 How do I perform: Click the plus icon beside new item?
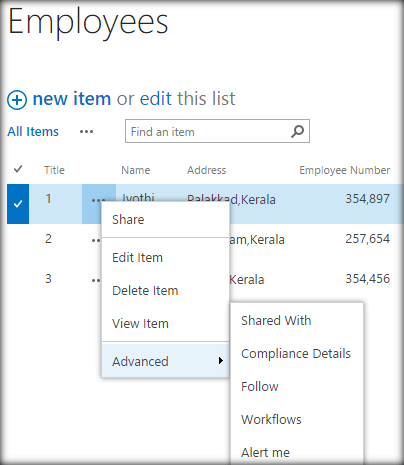click(17, 100)
